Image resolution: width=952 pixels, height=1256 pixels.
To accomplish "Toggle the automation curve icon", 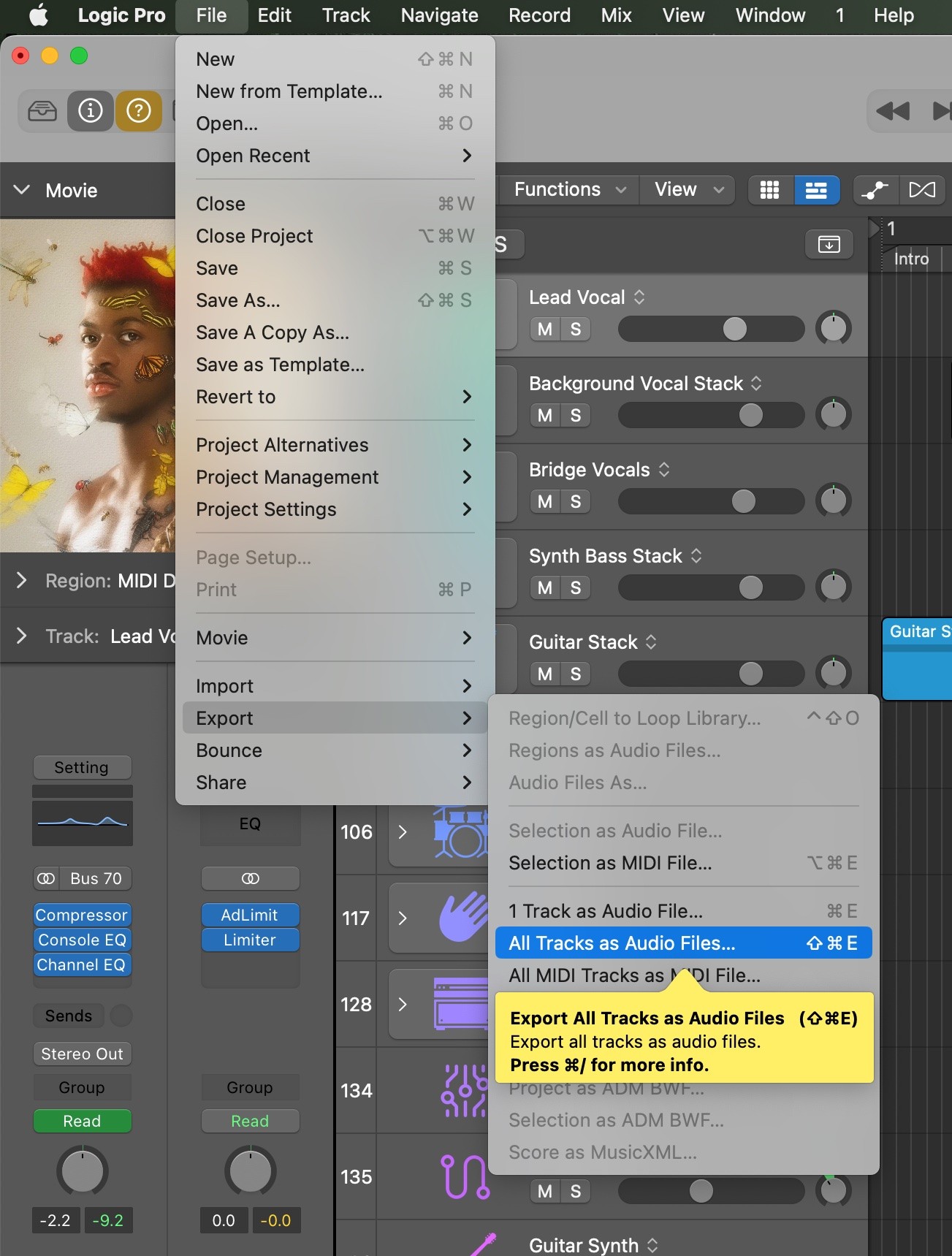I will coord(875,190).
